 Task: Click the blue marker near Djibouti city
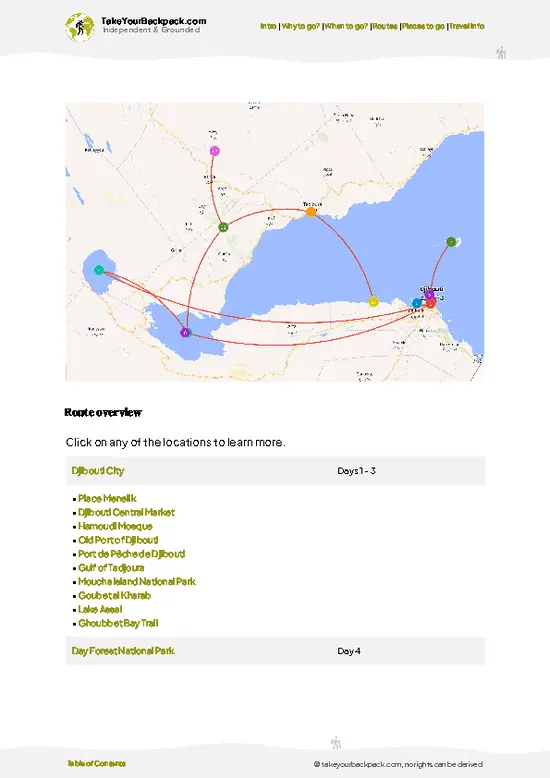tap(417, 303)
